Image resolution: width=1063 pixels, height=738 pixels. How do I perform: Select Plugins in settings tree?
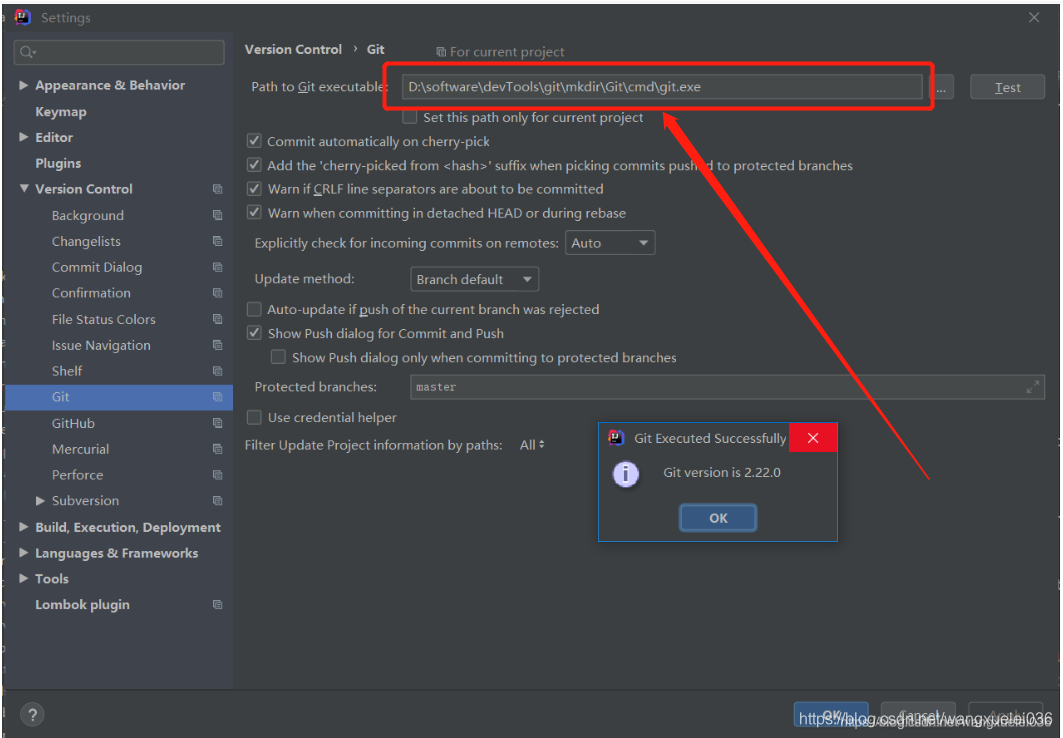58,163
